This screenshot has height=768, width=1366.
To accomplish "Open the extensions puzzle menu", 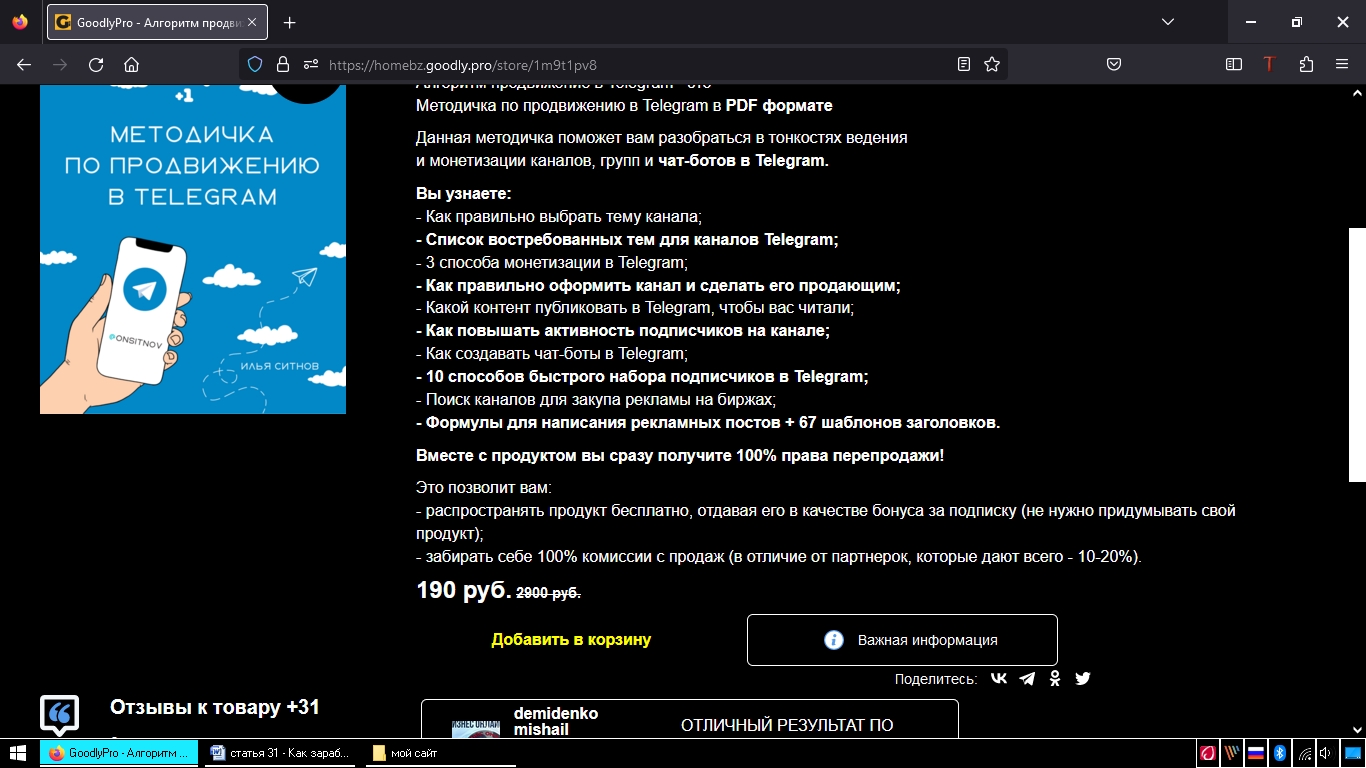I will click(1306, 64).
